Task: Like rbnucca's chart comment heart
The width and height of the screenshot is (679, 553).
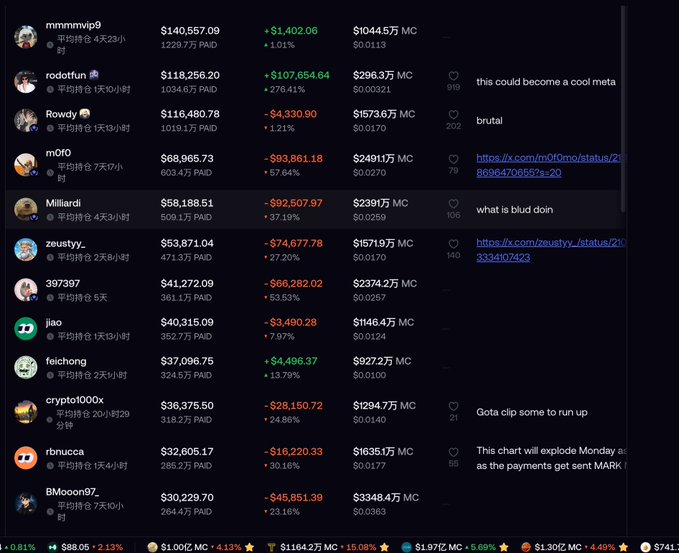Action: 453,453
